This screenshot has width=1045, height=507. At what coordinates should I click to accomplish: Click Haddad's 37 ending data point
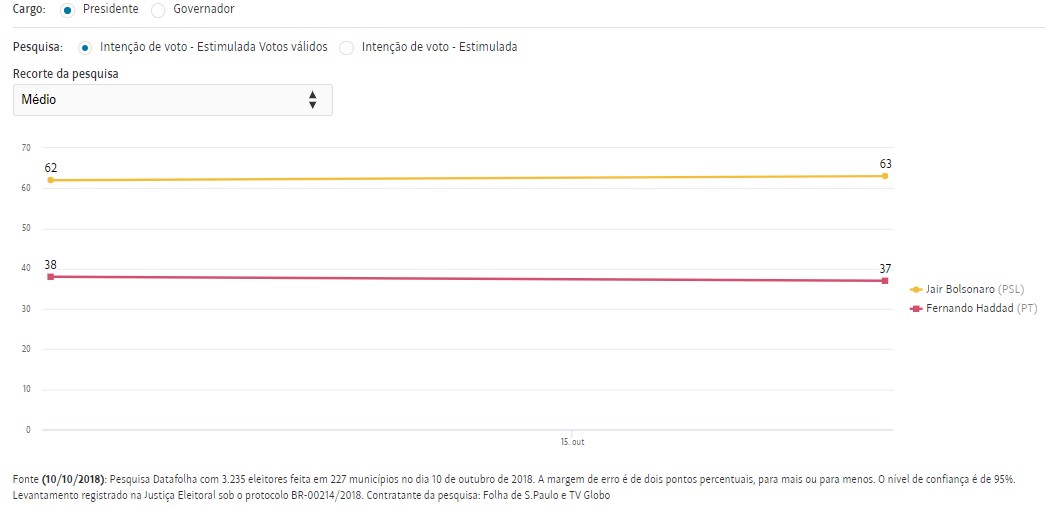pyautogui.click(x=885, y=281)
